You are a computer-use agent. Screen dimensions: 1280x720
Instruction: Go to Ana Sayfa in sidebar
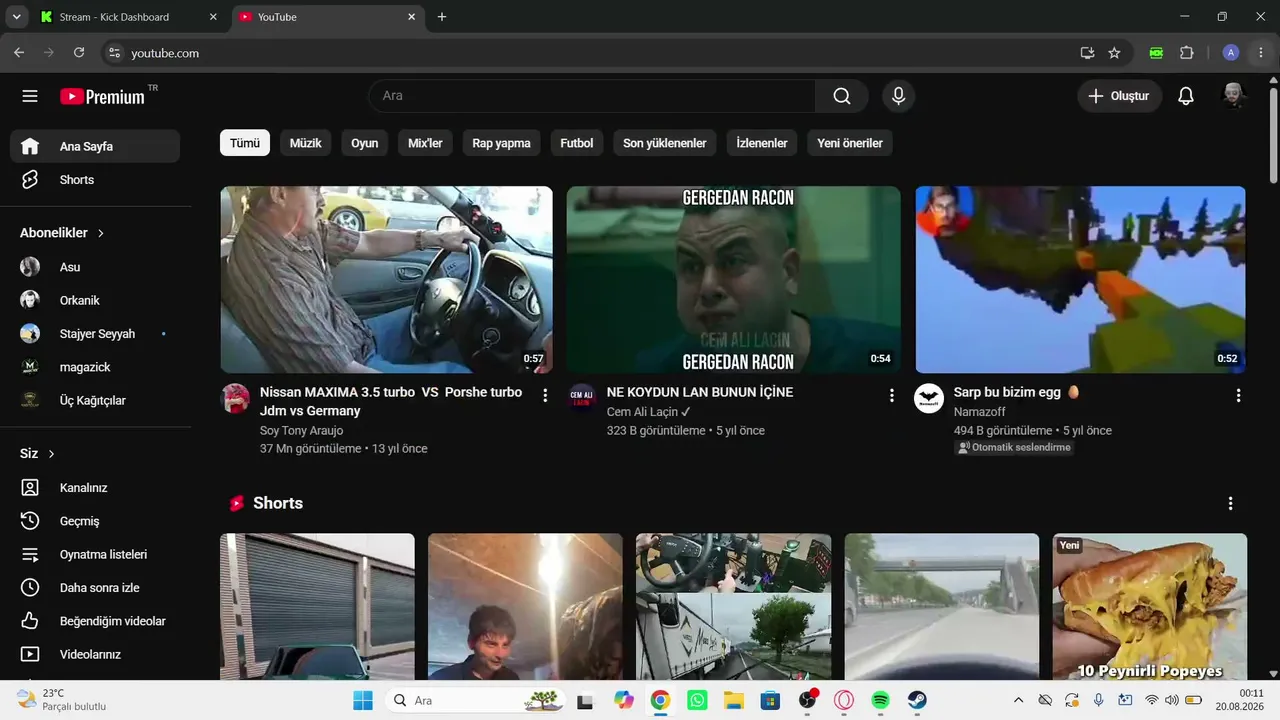[95, 146]
